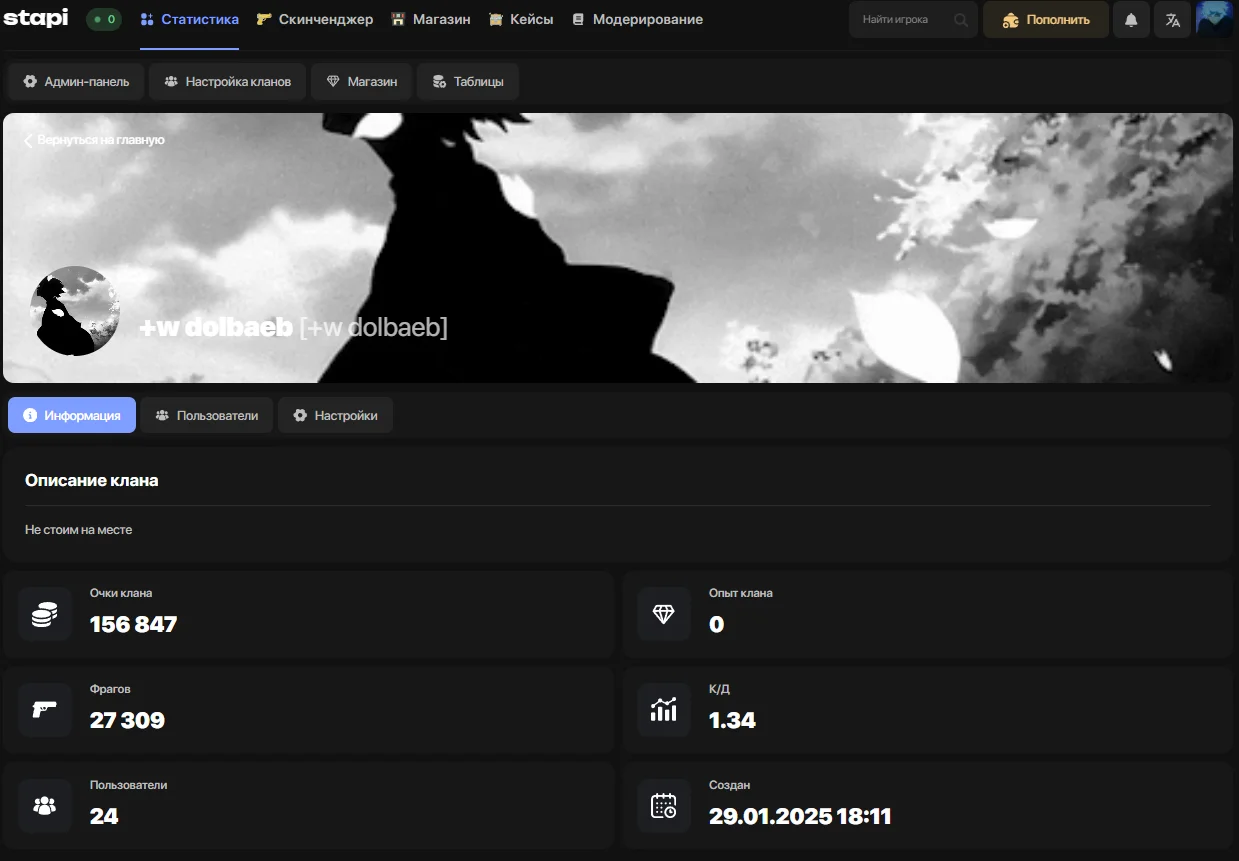Viewport: 1239px width, 861px height.
Task: Switch to the Настройки tab
Action: pos(335,415)
